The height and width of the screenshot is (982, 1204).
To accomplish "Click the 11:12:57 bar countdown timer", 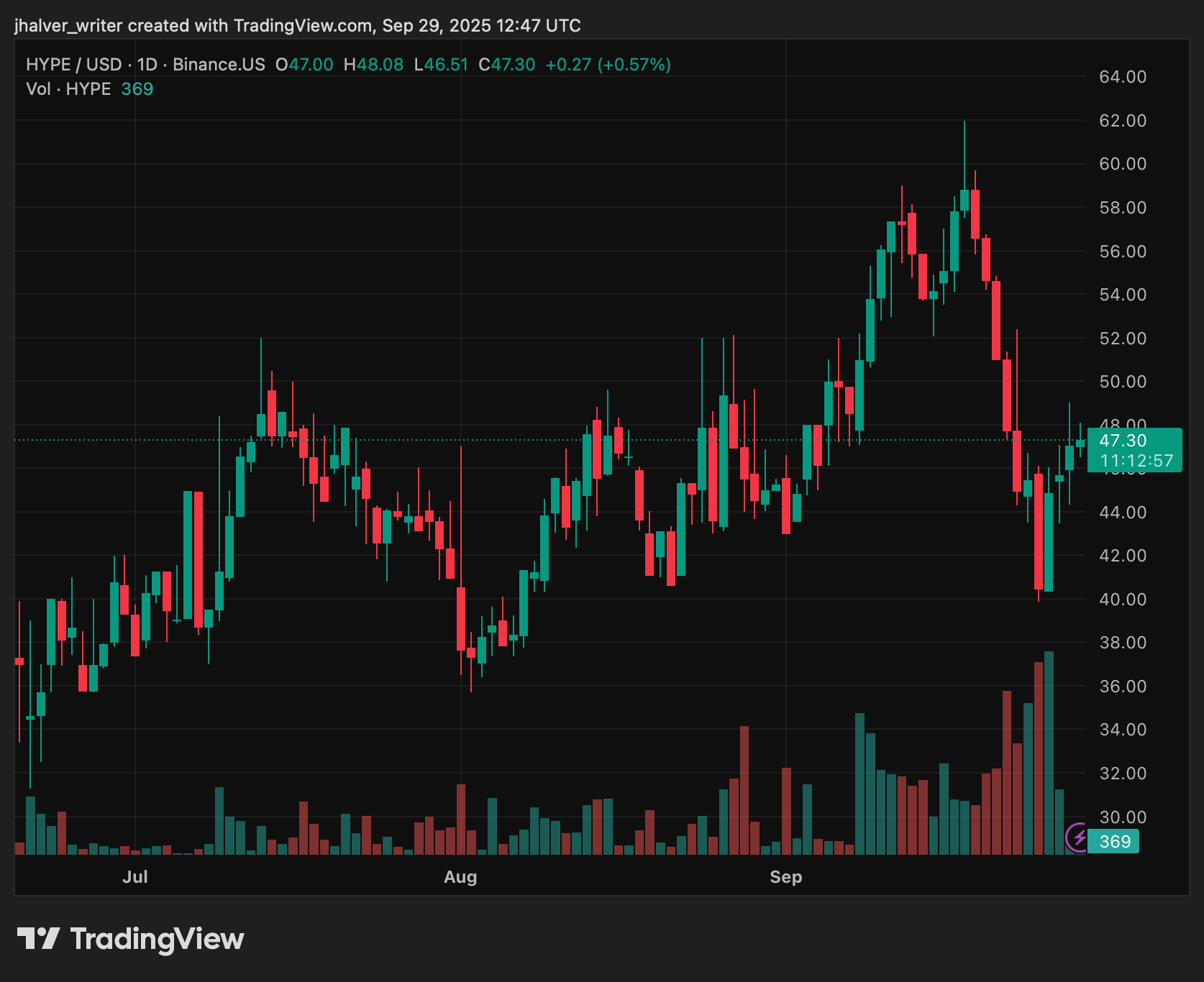I will 1139,461.
